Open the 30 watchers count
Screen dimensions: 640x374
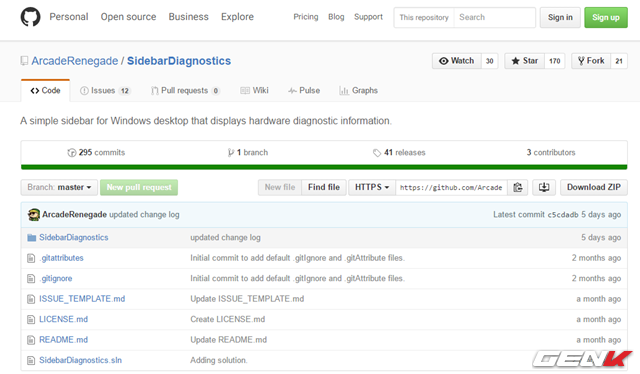(489, 61)
